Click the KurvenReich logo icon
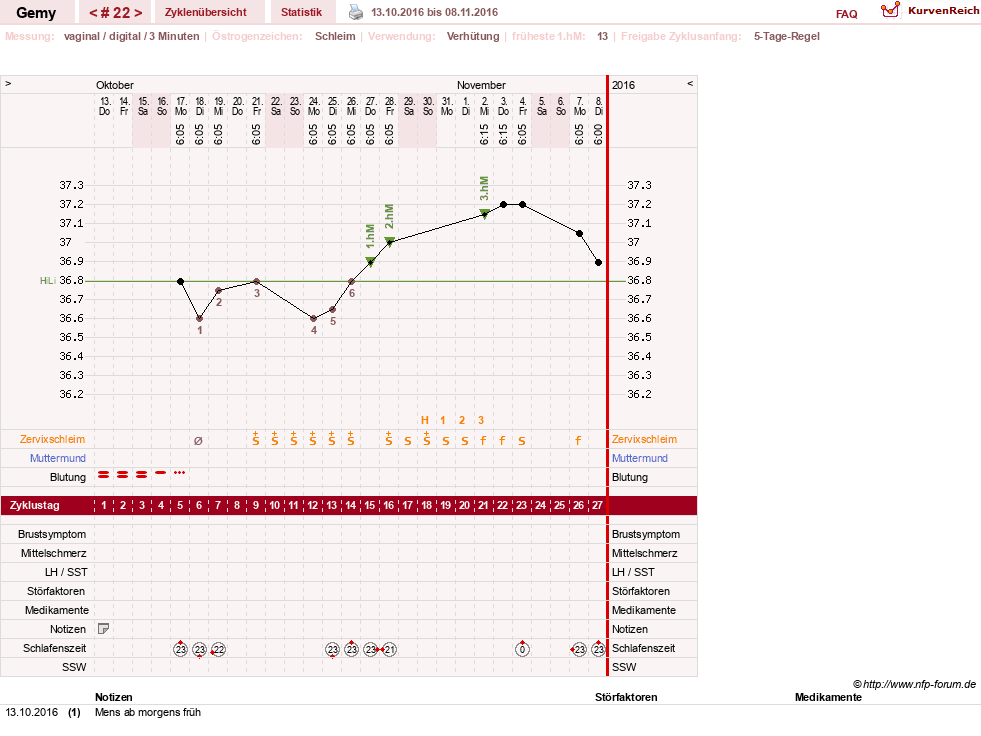 pos(890,10)
